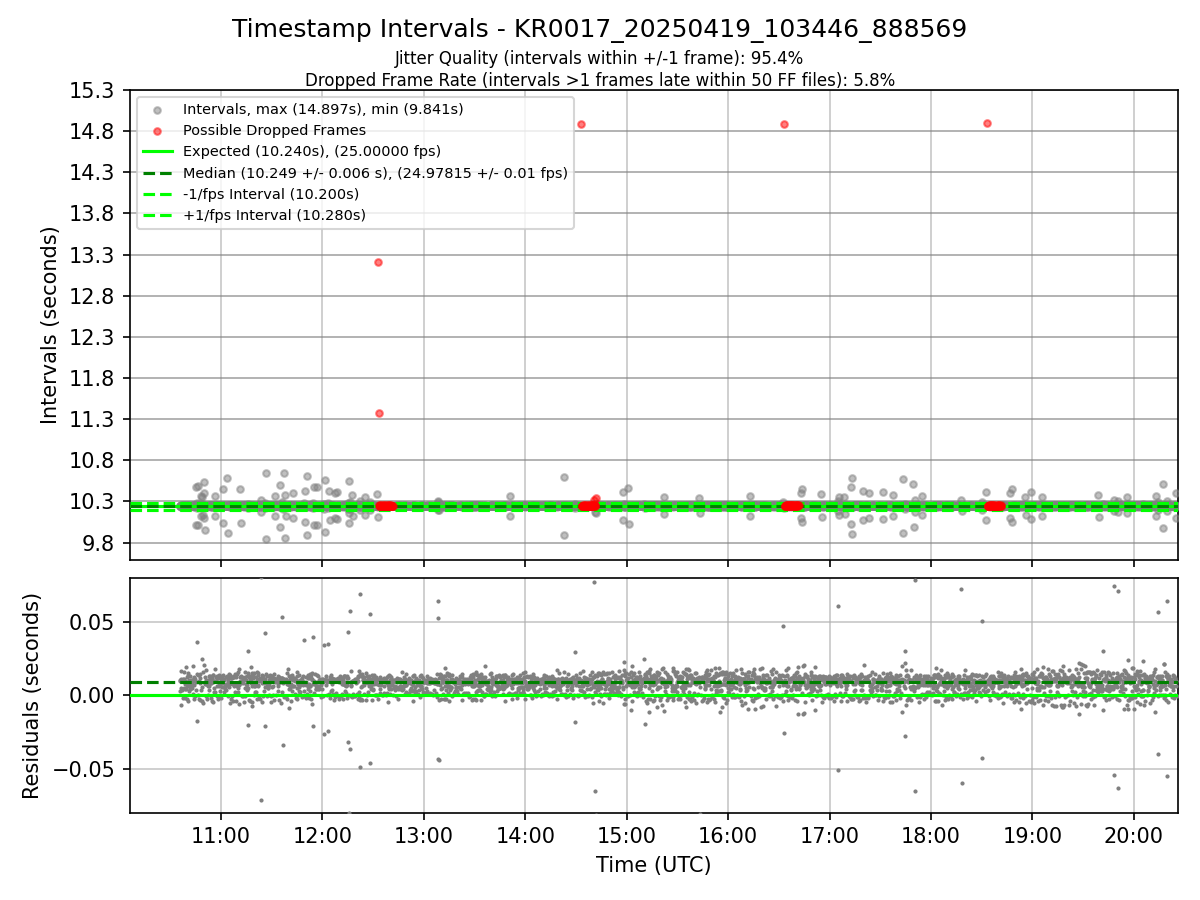1200x900 pixels.
Task: Click the 20:00 time tick label
Action: tap(1134, 835)
